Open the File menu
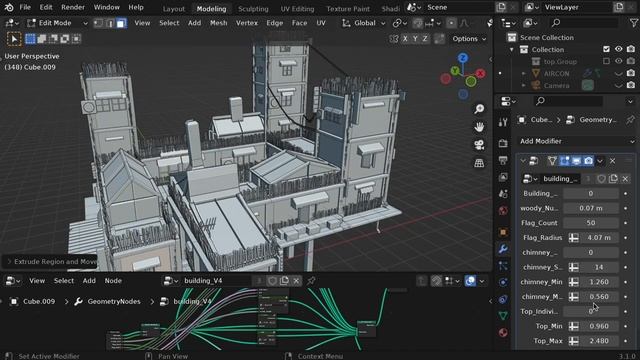This screenshot has height=360, width=640. coord(25,7)
